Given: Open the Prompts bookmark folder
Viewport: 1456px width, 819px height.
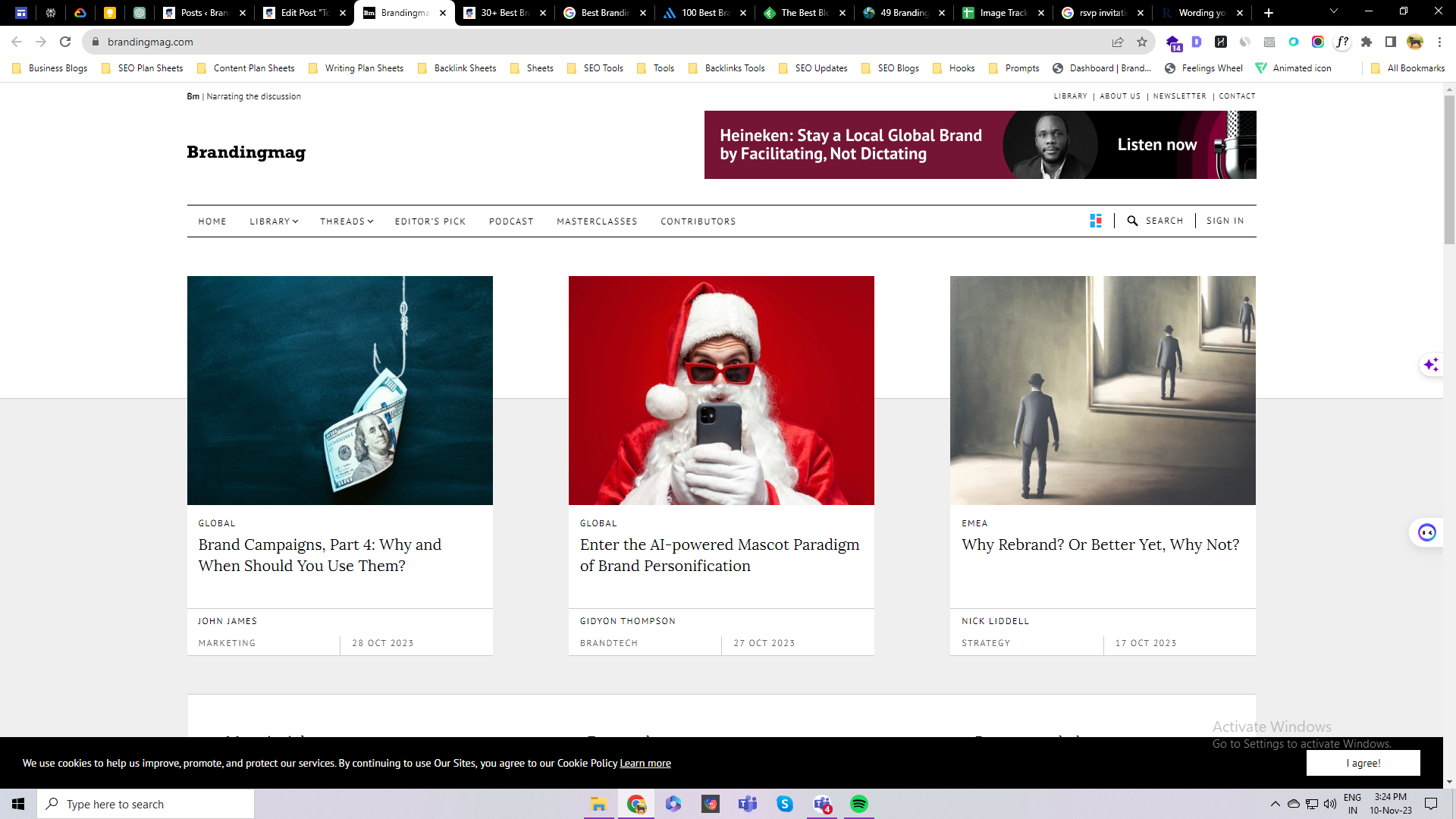Looking at the screenshot, I should pyautogui.click(x=1014, y=68).
